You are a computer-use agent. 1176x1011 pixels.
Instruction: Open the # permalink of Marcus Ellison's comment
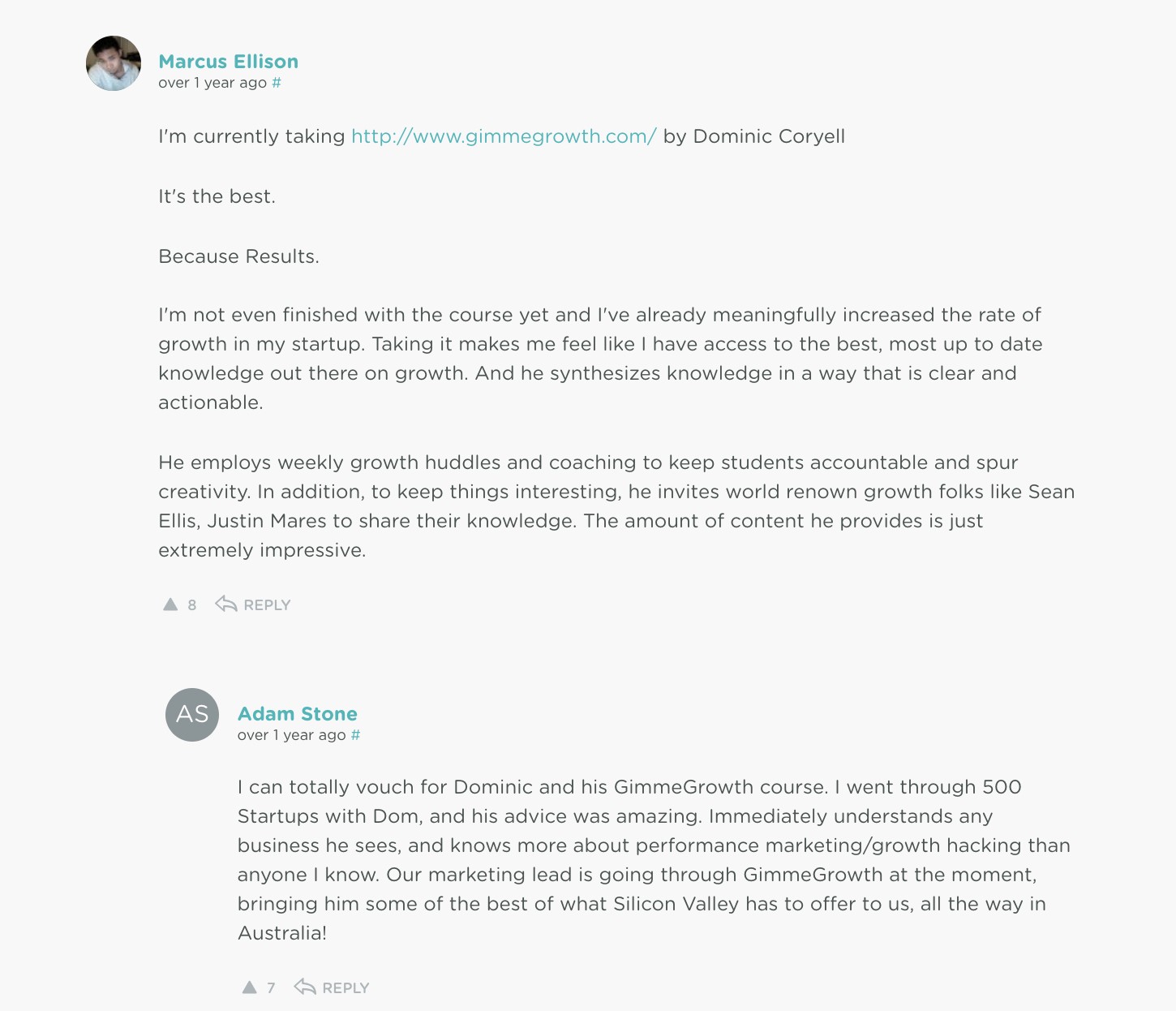pyautogui.click(x=277, y=83)
